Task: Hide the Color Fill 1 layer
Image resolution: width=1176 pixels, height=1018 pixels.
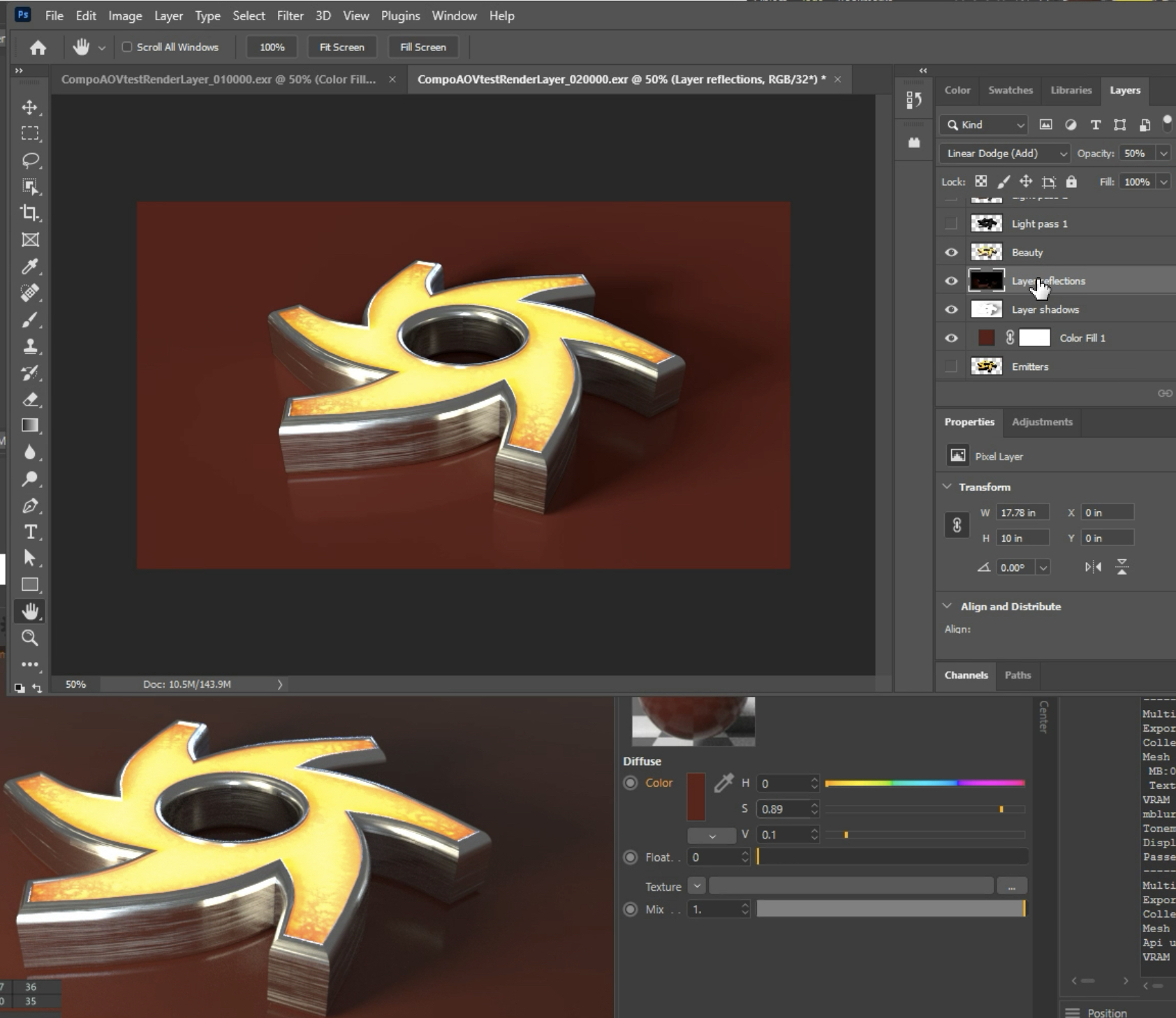Action: (x=951, y=338)
